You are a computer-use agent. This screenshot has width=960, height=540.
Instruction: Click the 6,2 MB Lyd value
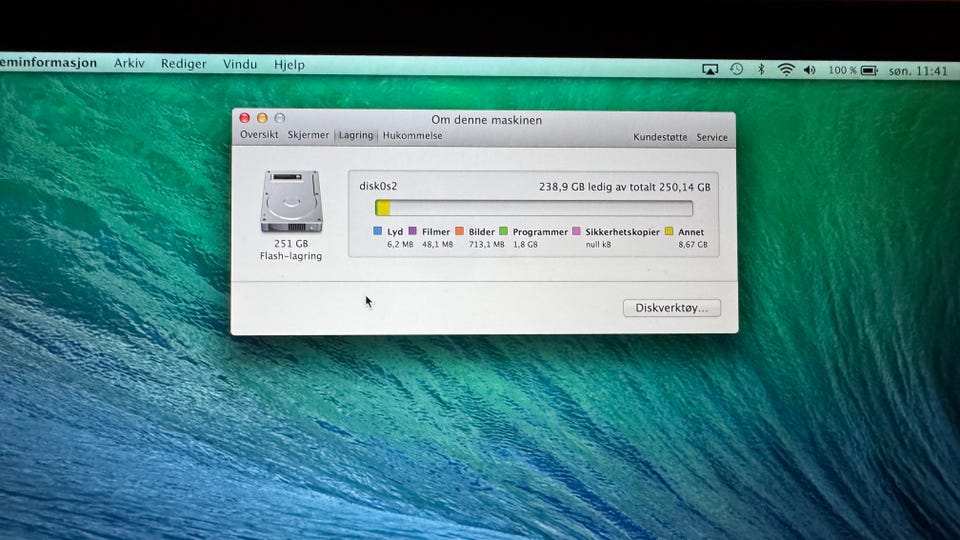pyautogui.click(x=400, y=244)
